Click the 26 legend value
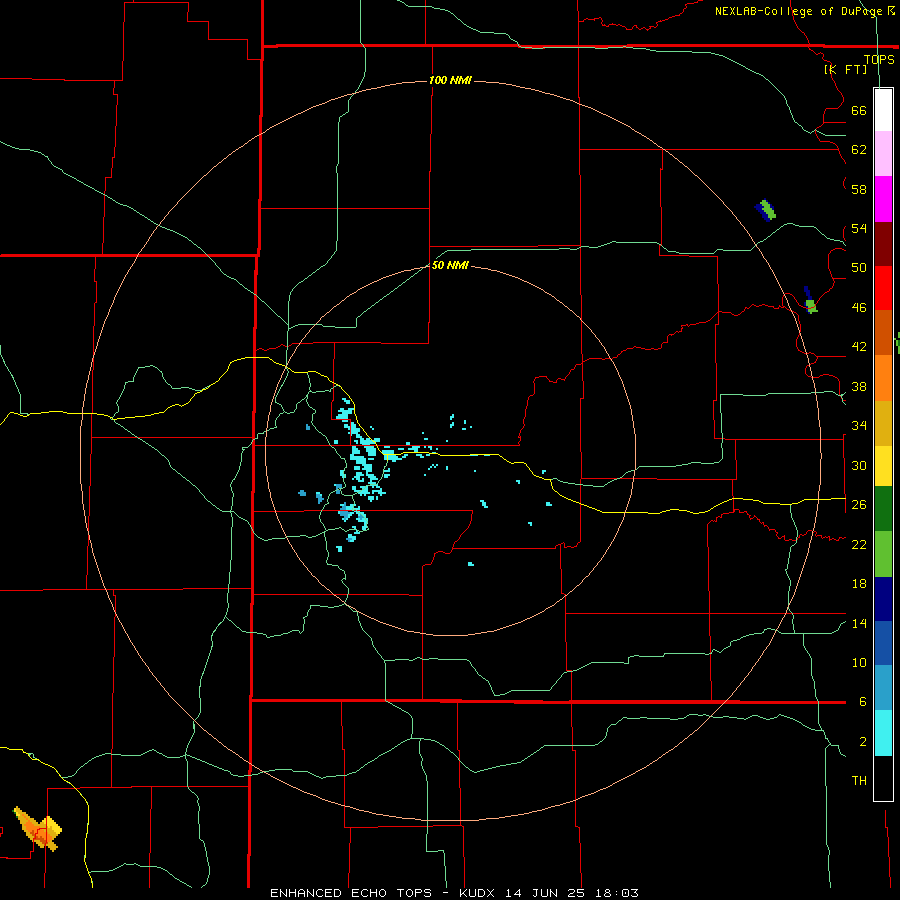Screen dimensions: 900x900 click(x=859, y=505)
